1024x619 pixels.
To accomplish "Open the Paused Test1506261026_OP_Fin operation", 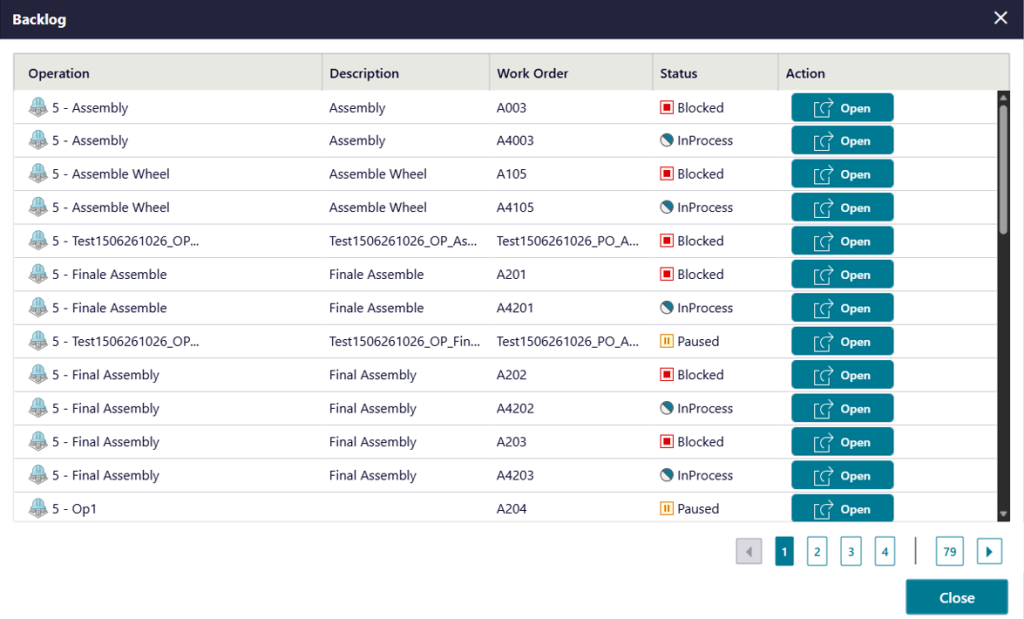I will (842, 341).
